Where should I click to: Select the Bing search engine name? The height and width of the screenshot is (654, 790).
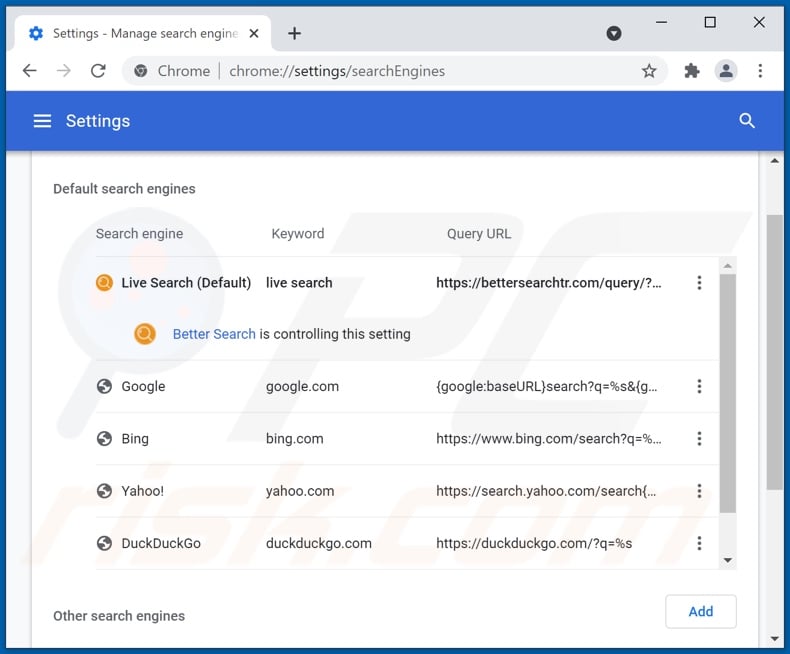(135, 439)
